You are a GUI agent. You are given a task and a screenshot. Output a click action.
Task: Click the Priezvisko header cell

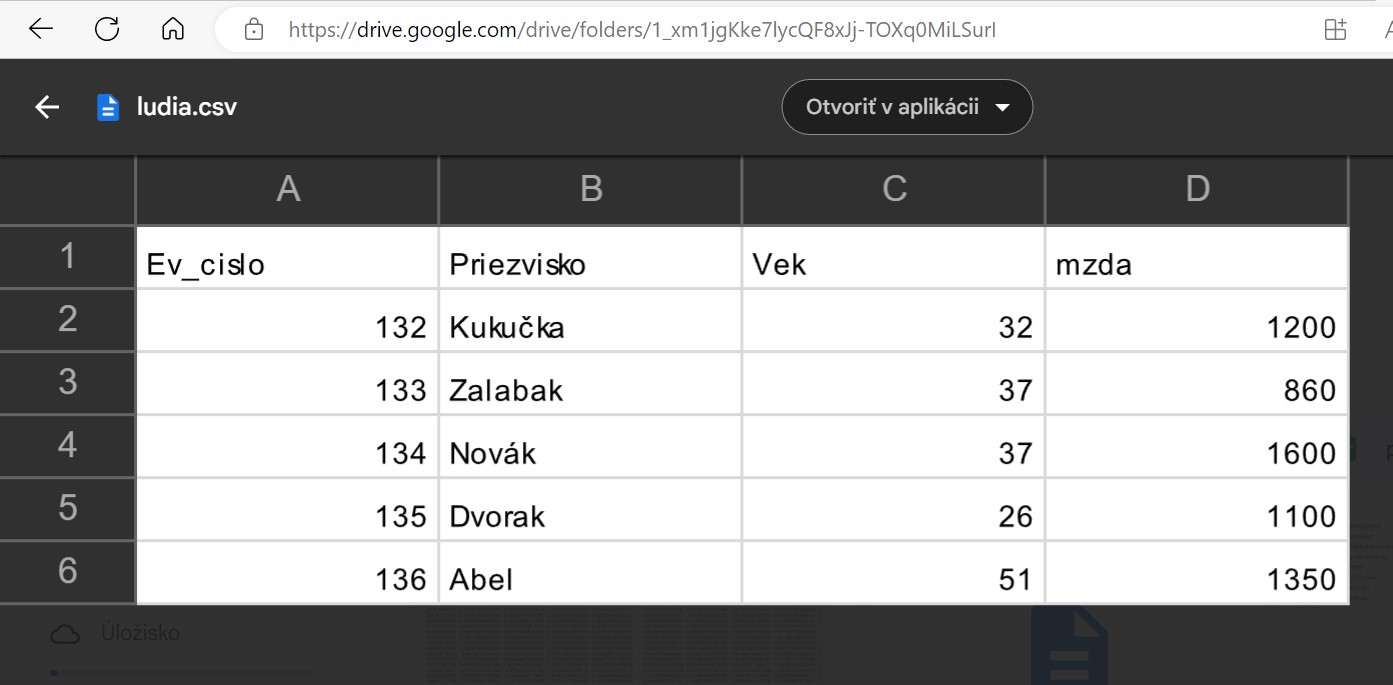[x=590, y=264]
